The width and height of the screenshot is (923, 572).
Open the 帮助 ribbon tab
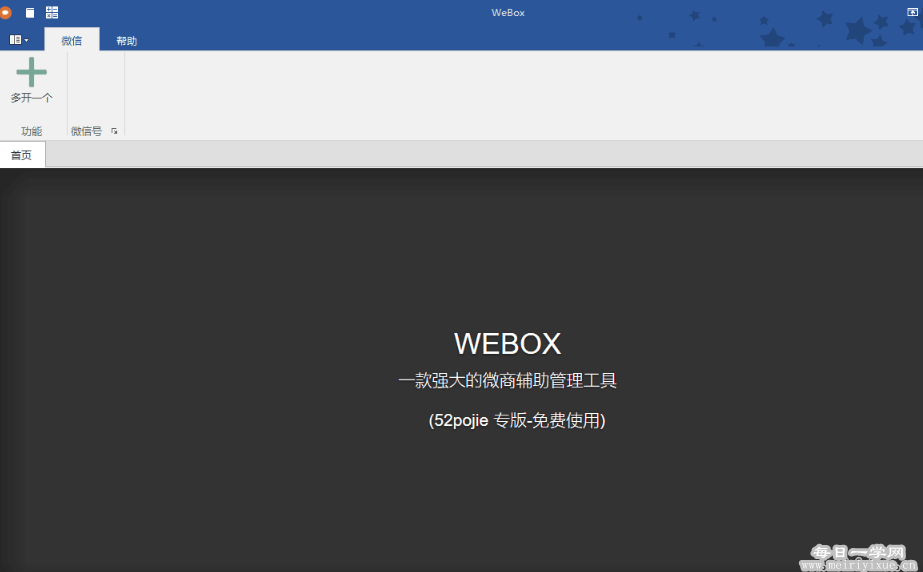click(x=126, y=41)
